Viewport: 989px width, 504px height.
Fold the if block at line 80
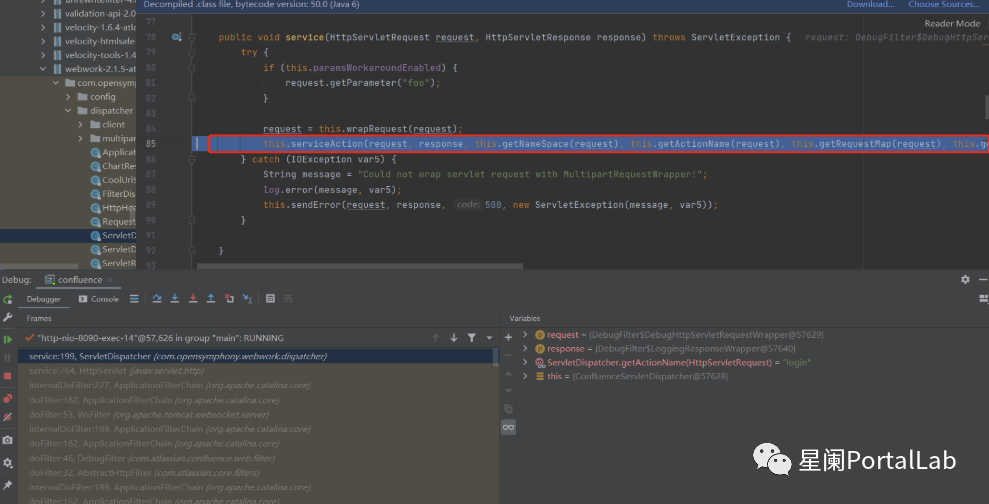(191, 67)
